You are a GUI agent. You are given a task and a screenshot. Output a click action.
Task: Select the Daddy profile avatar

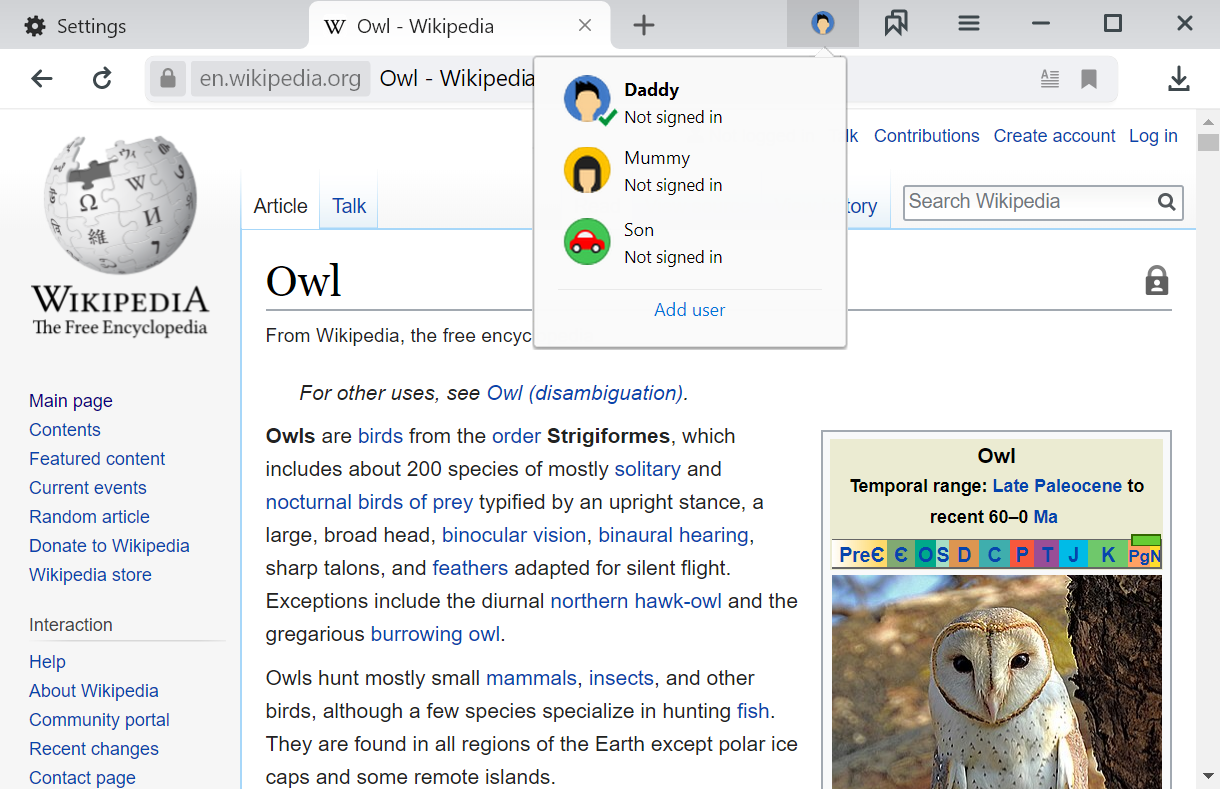tap(588, 100)
